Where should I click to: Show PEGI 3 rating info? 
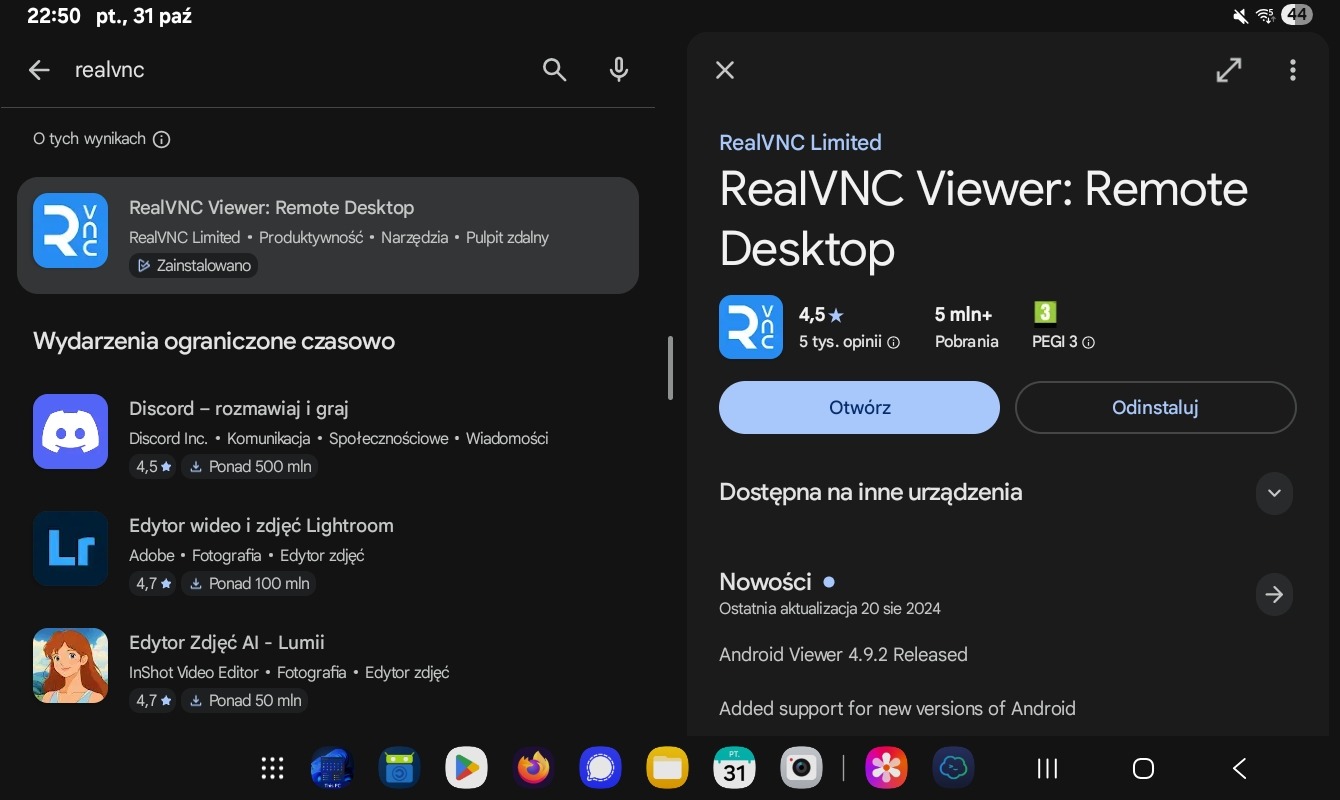pyautogui.click(x=1089, y=342)
